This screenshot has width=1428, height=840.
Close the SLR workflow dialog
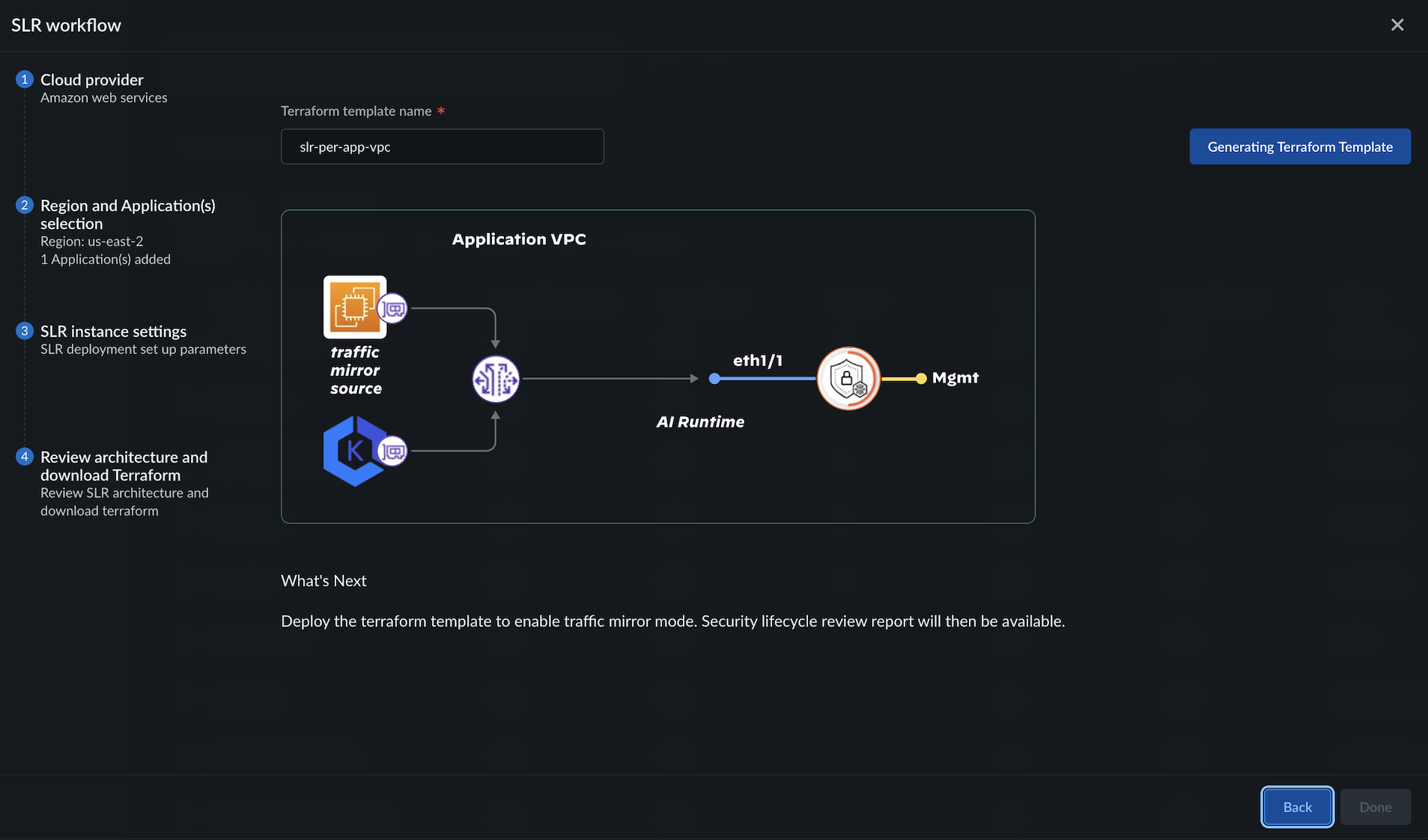tap(1397, 25)
